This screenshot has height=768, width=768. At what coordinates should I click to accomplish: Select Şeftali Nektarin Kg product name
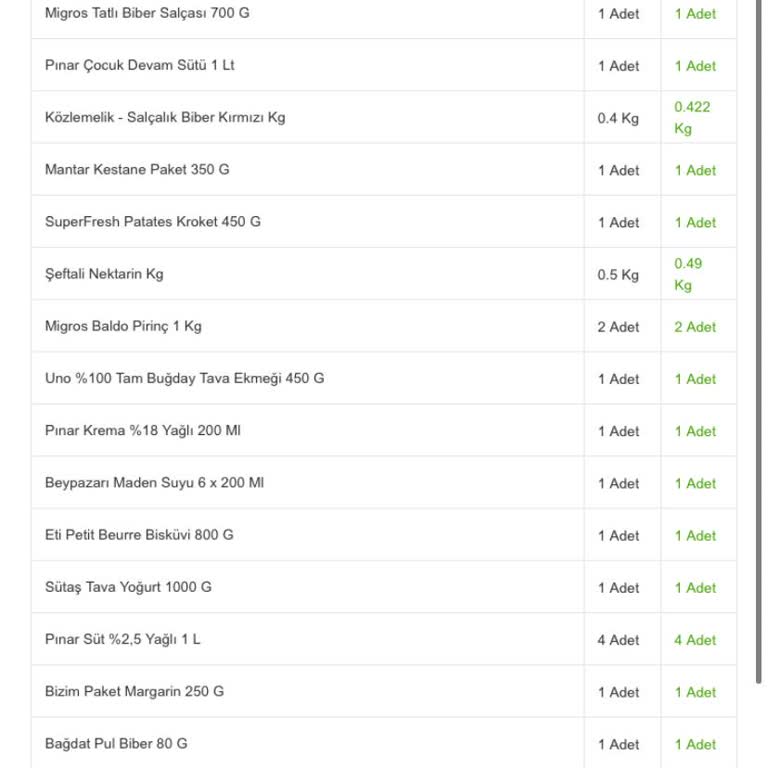click(104, 274)
